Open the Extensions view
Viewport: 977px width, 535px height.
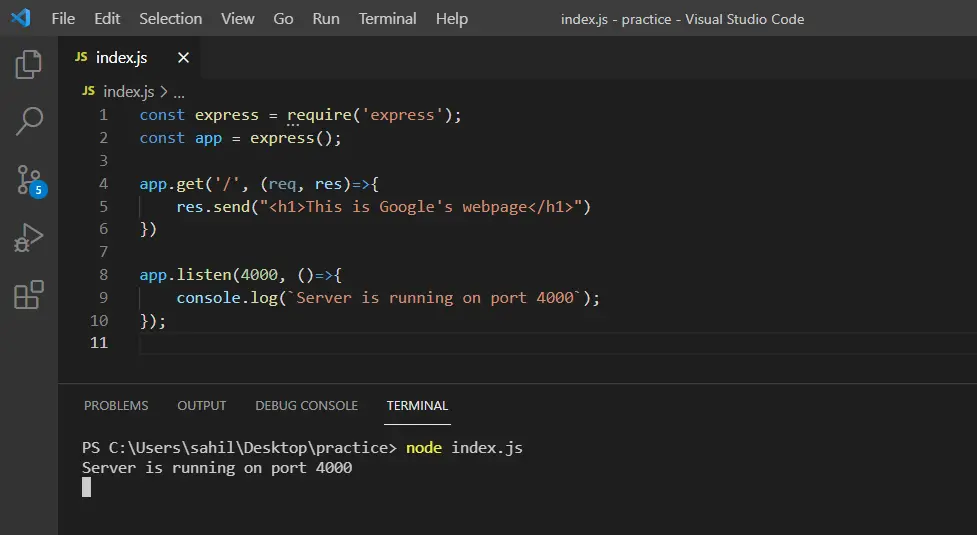[29, 295]
